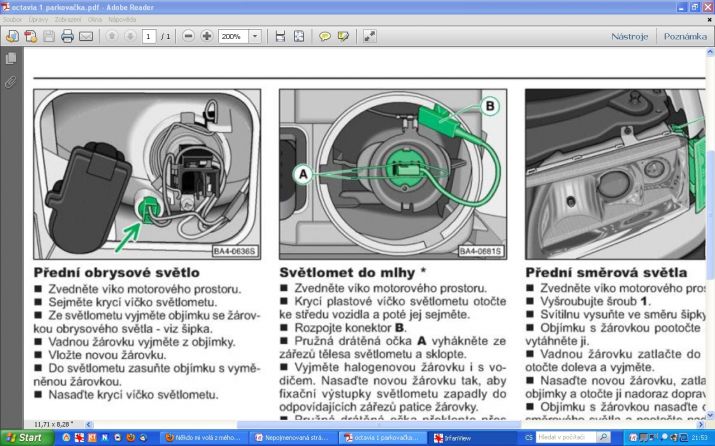Viewport: 715px width, 446px height.
Task: Switch to 'Nepojmenovaná strá...' taskbar window
Action: (292, 438)
